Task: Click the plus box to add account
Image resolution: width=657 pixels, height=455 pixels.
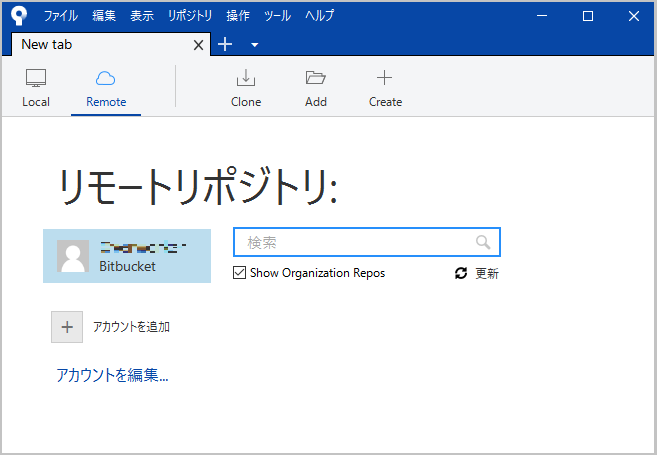Action: coord(67,327)
